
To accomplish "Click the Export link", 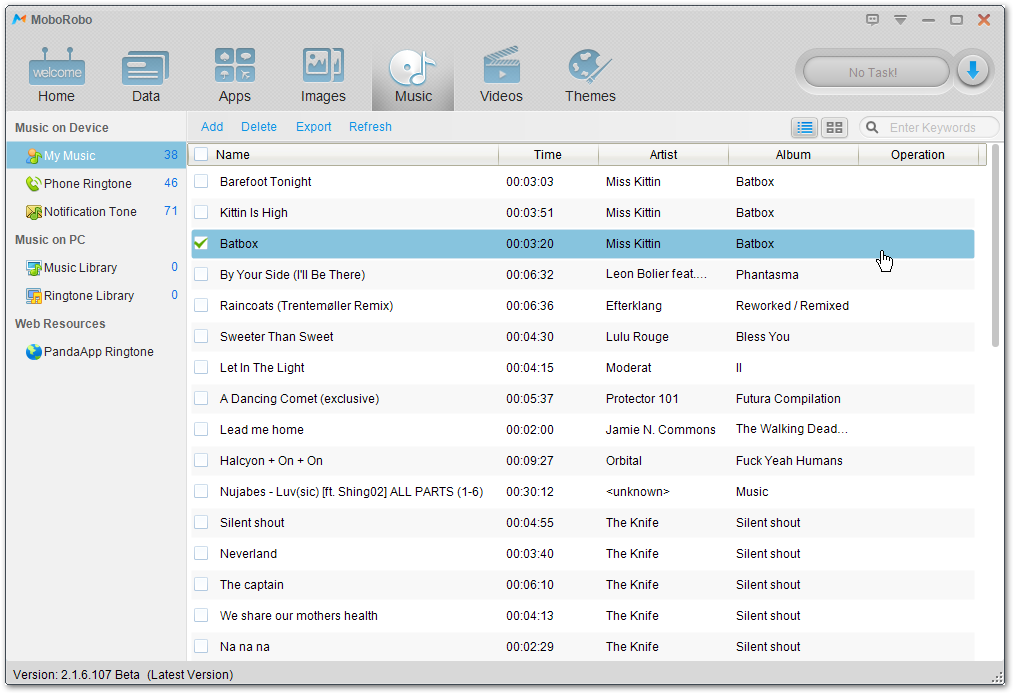I will [314, 127].
